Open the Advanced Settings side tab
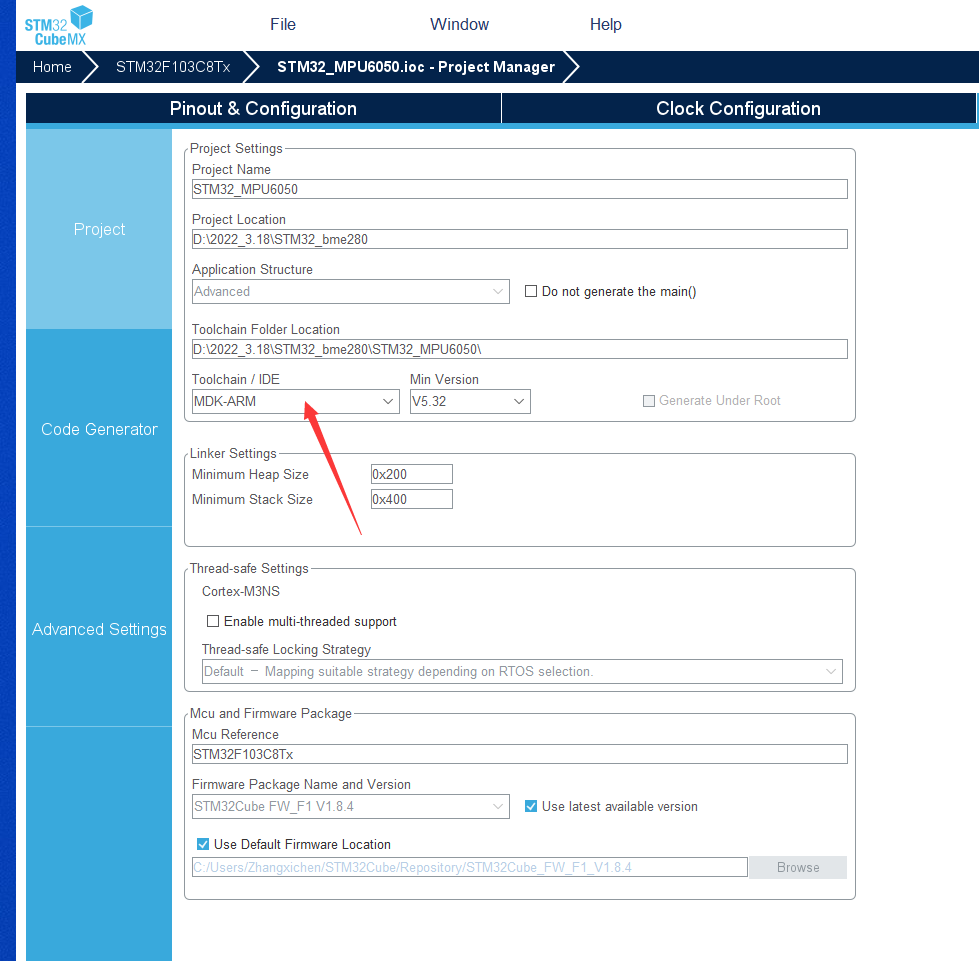The width and height of the screenshot is (979, 961). pos(99,629)
